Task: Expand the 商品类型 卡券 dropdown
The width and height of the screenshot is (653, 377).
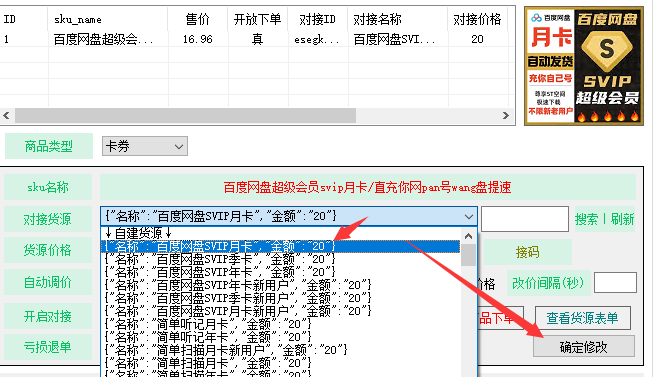Action: [x=145, y=146]
